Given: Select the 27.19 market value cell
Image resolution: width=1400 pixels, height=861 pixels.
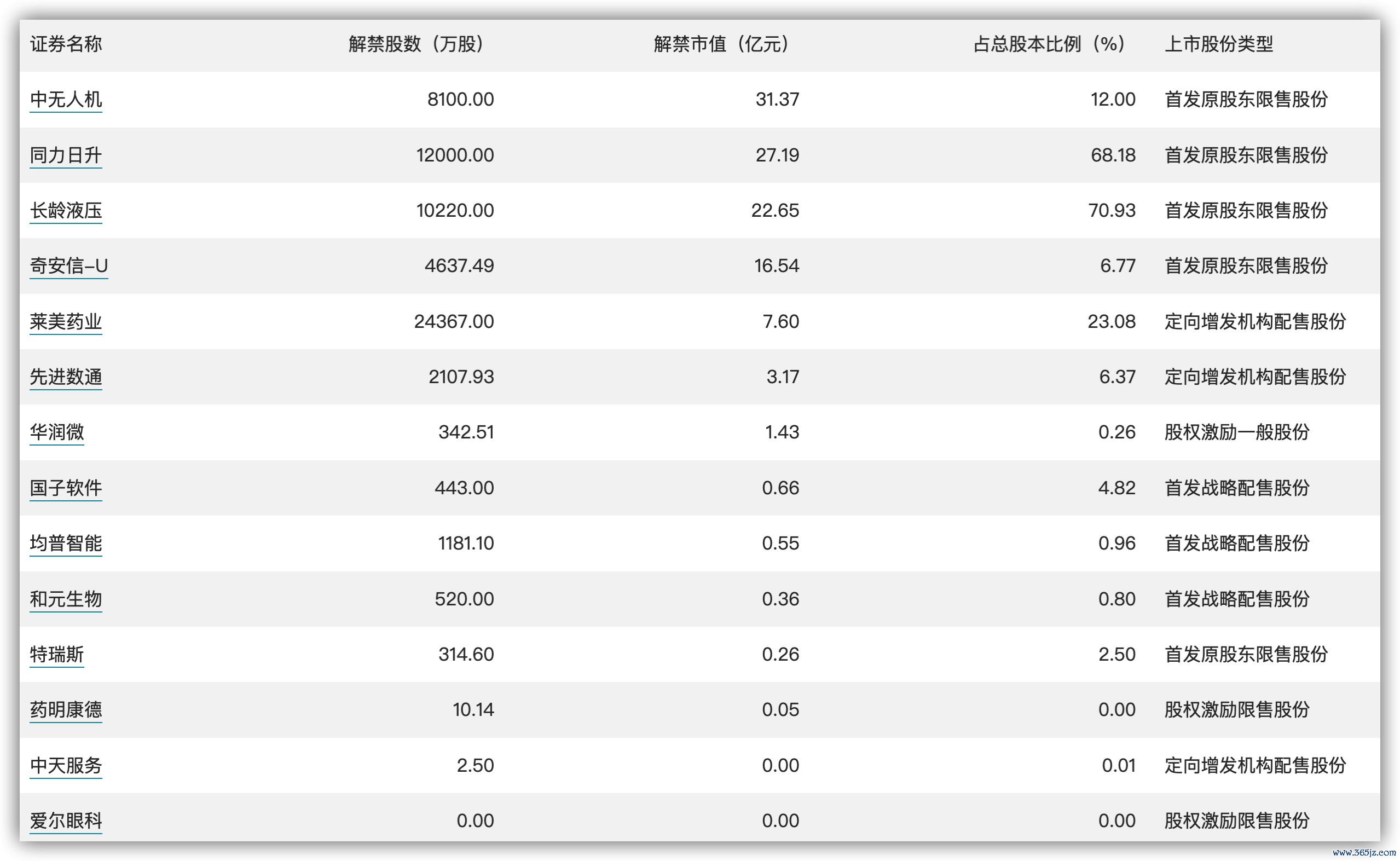Looking at the screenshot, I should point(777,155).
